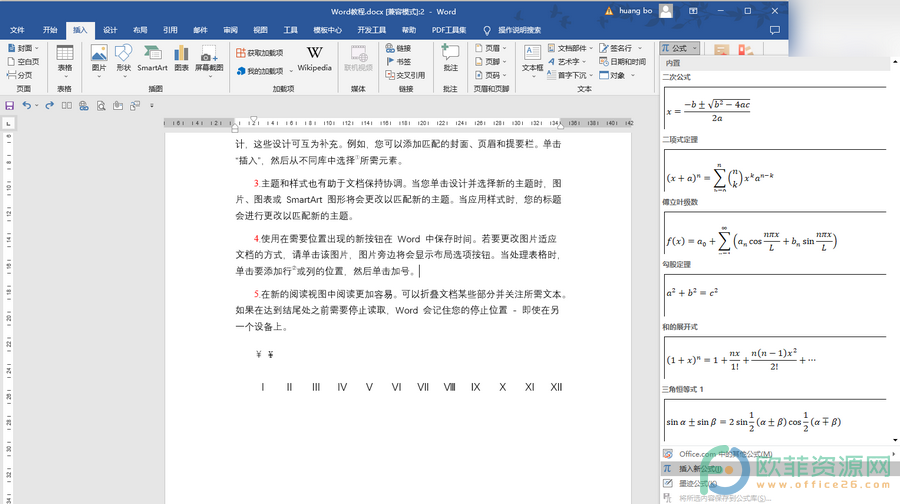
Task: Switch to the References (引用) tab
Action: coord(170,30)
